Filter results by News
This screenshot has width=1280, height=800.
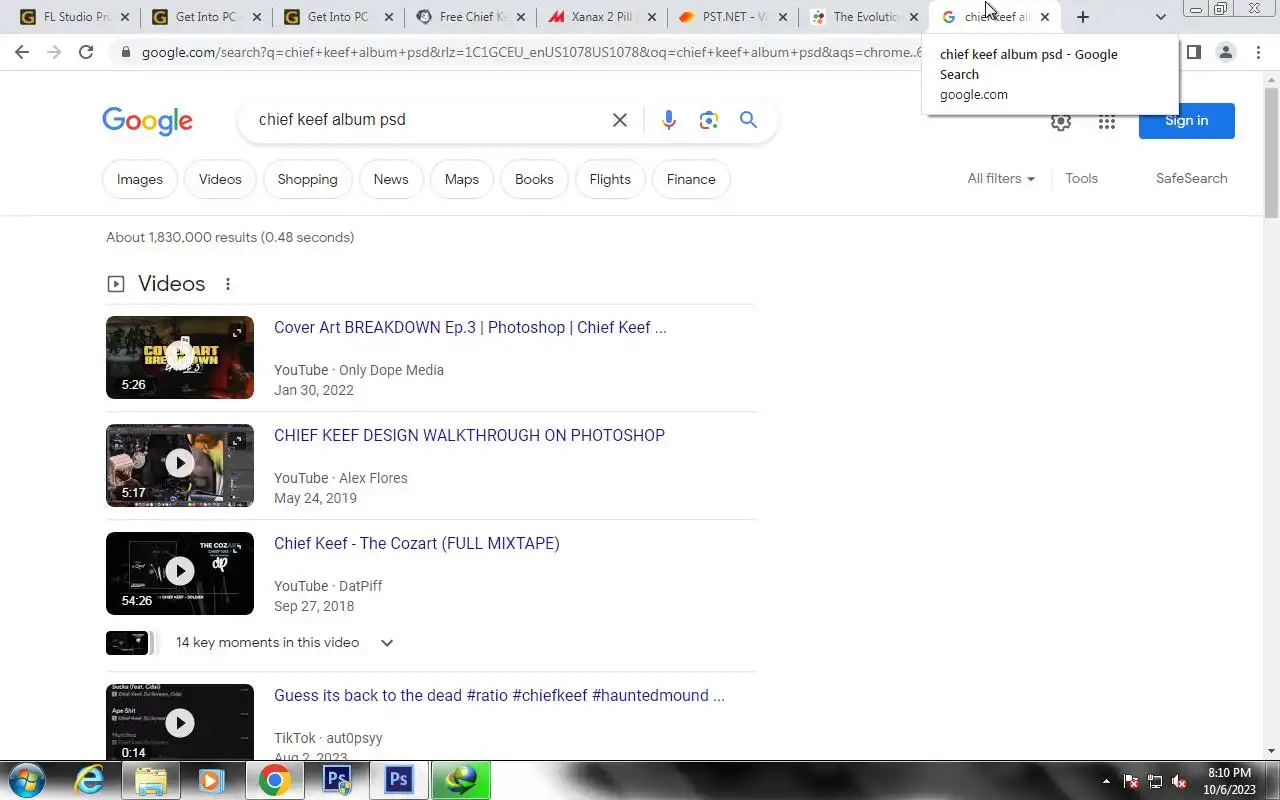pyautogui.click(x=391, y=179)
